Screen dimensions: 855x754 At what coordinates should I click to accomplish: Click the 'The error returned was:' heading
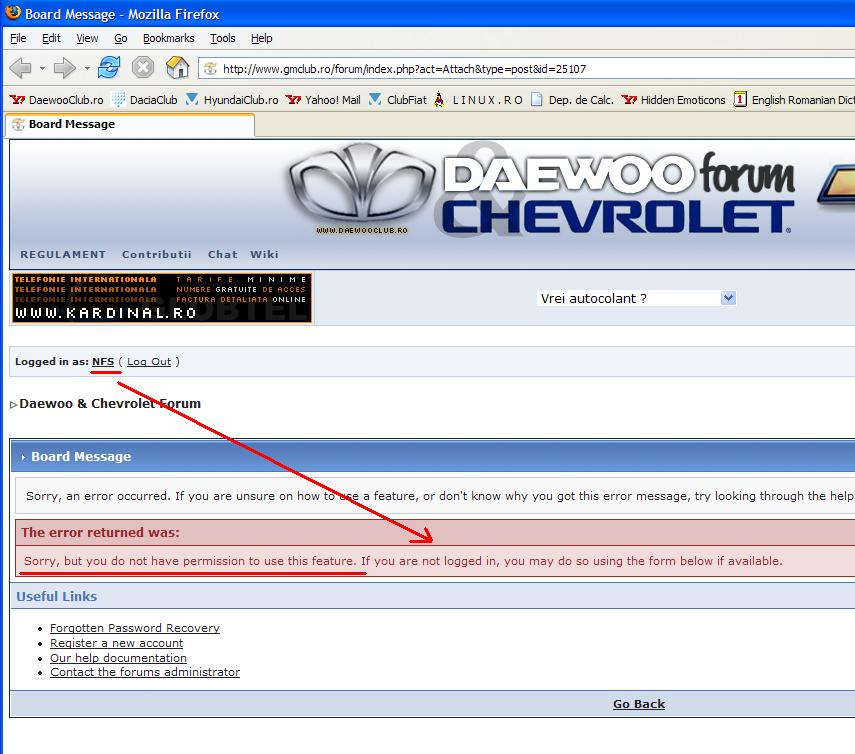pyautogui.click(x=100, y=533)
